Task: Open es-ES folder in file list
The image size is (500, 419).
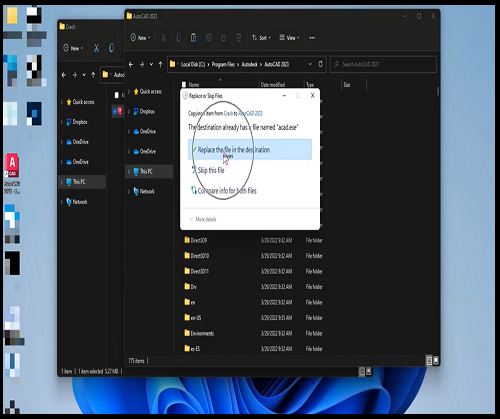Action: (x=192, y=349)
